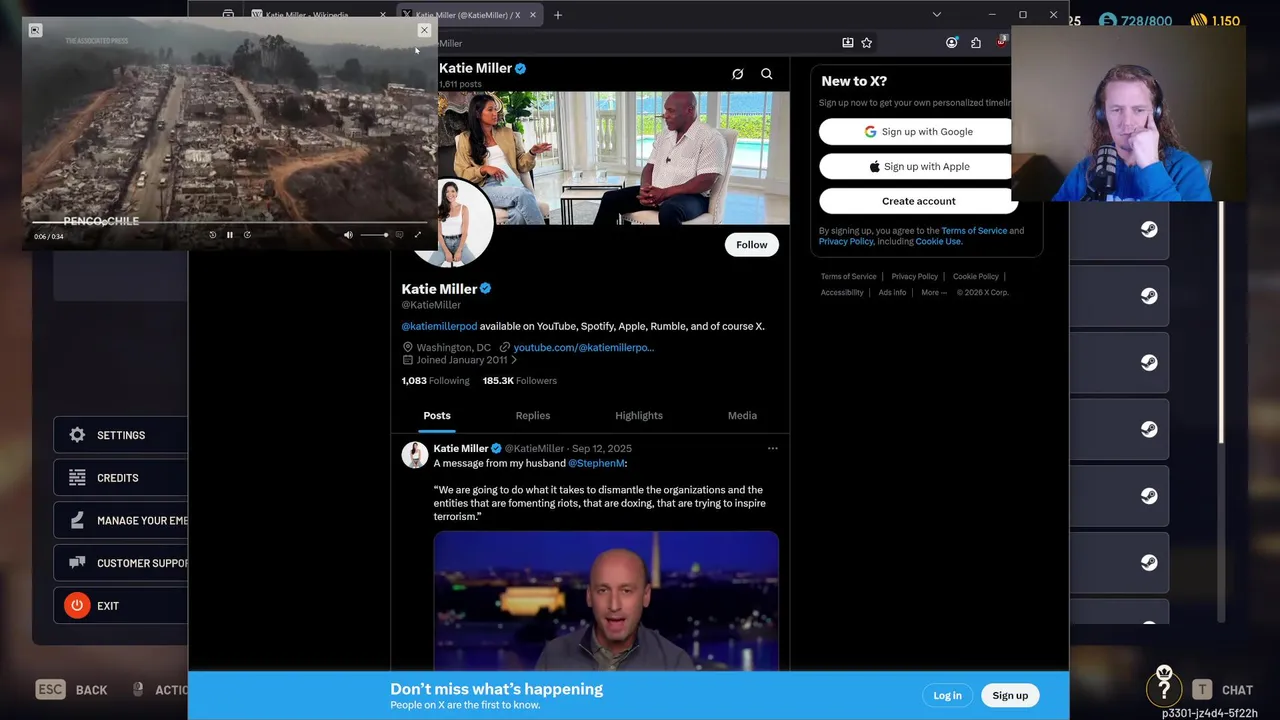Viewport: 1280px width, 720px height.
Task: Open Settings in the game menu
Action: coord(120,435)
